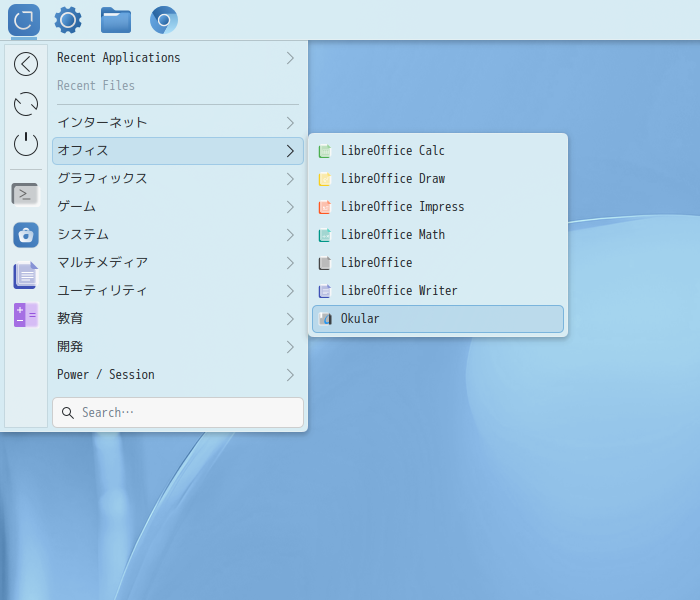This screenshot has width=700, height=600.
Task: Click the LibreOffice Writer blue icon
Action: point(325,291)
